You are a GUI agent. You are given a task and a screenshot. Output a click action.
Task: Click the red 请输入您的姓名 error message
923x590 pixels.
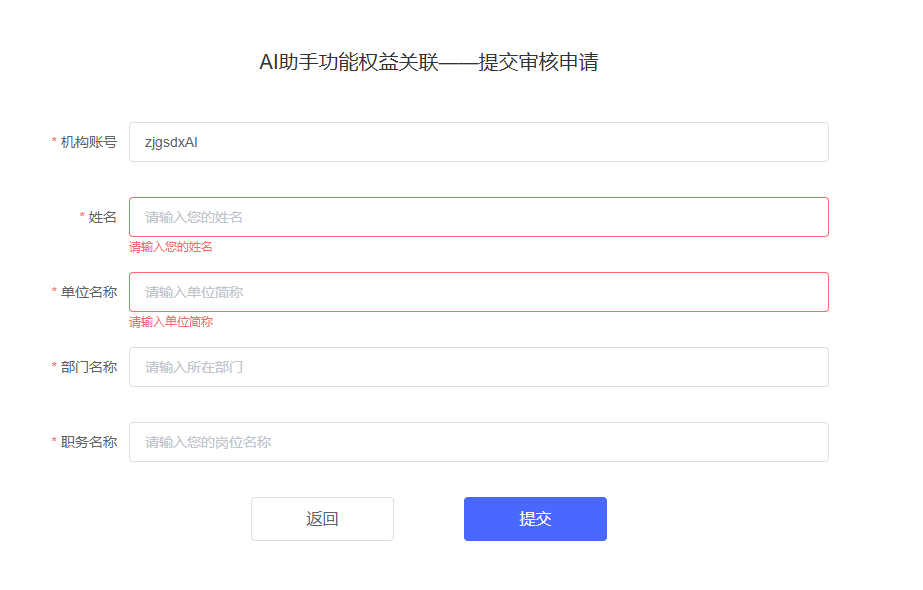coord(171,247)
